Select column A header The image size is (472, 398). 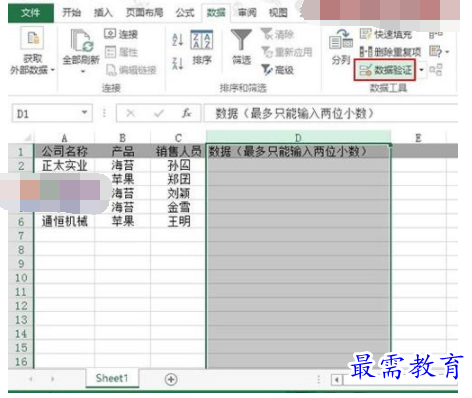point(64,138)
